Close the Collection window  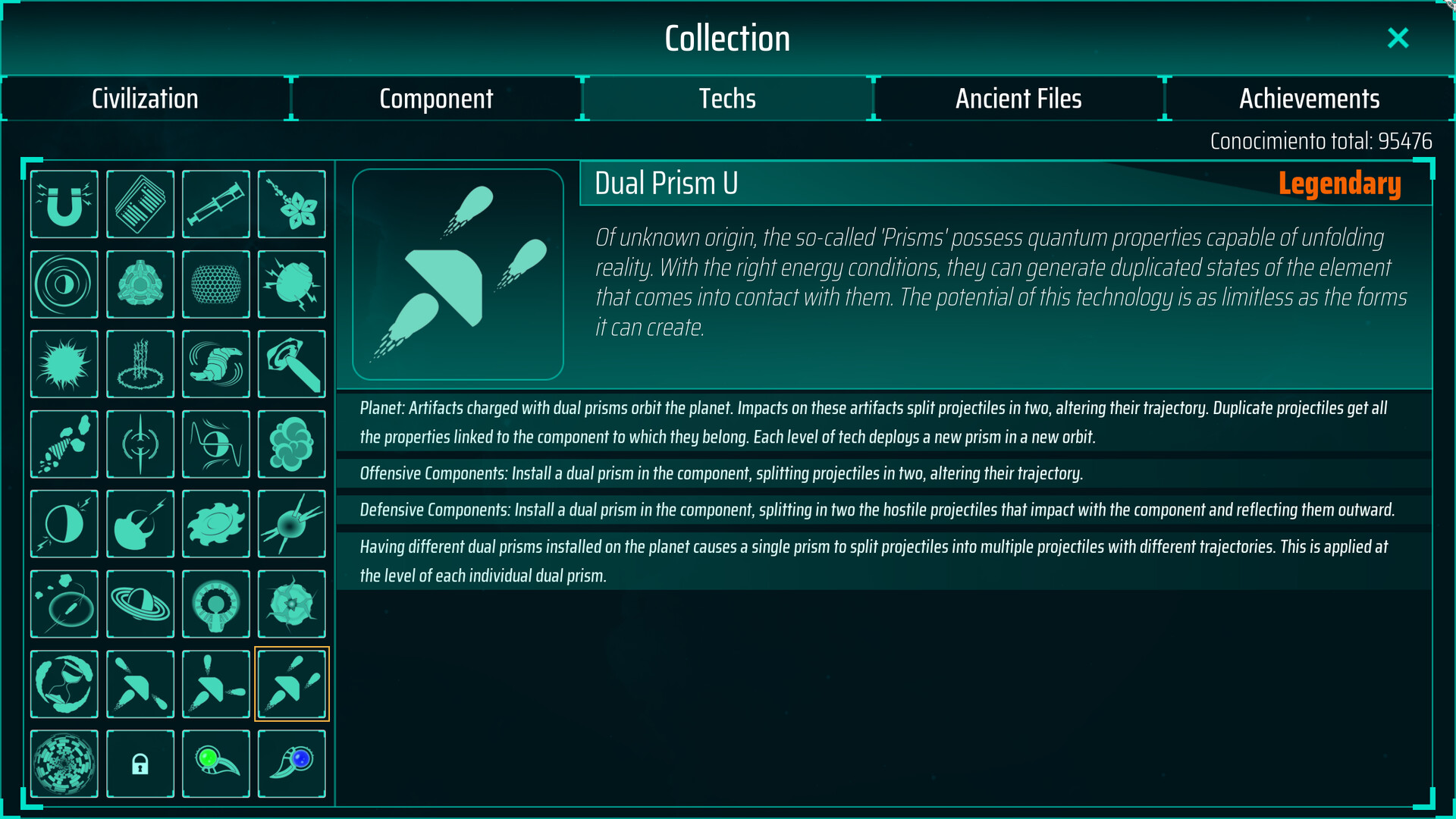tap(1398, 38)
